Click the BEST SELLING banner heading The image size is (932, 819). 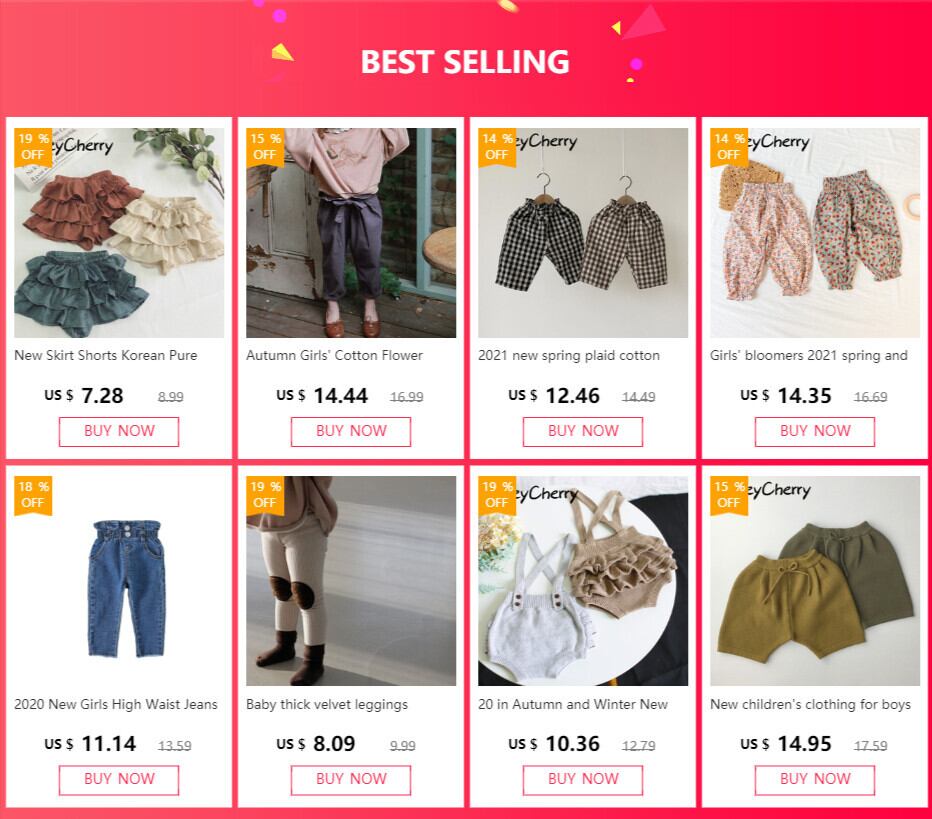[465, 62]
